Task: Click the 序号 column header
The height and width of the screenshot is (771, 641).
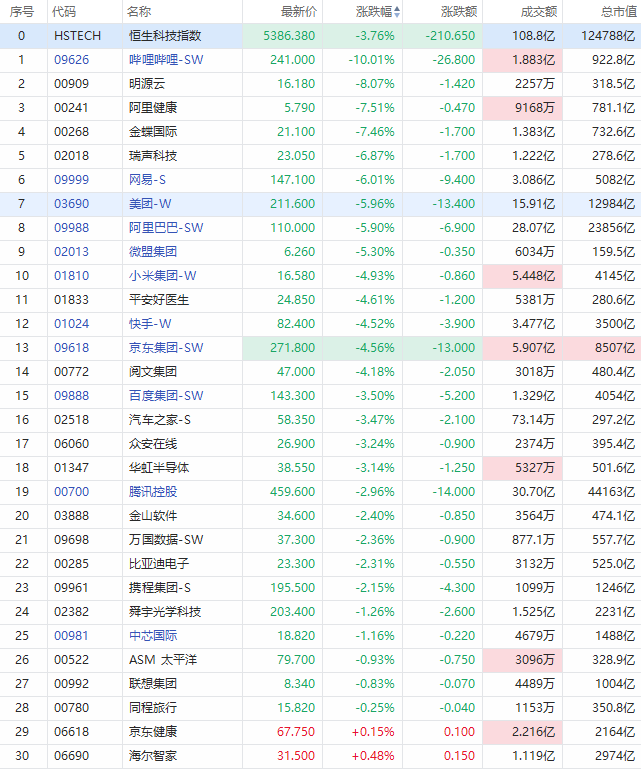Action: pyautogui.click(x=21, y=12)
